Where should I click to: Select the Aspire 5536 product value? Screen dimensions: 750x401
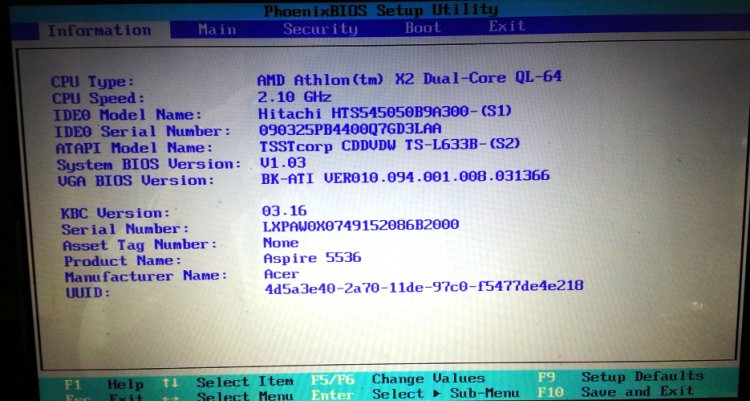coord(312,258)
